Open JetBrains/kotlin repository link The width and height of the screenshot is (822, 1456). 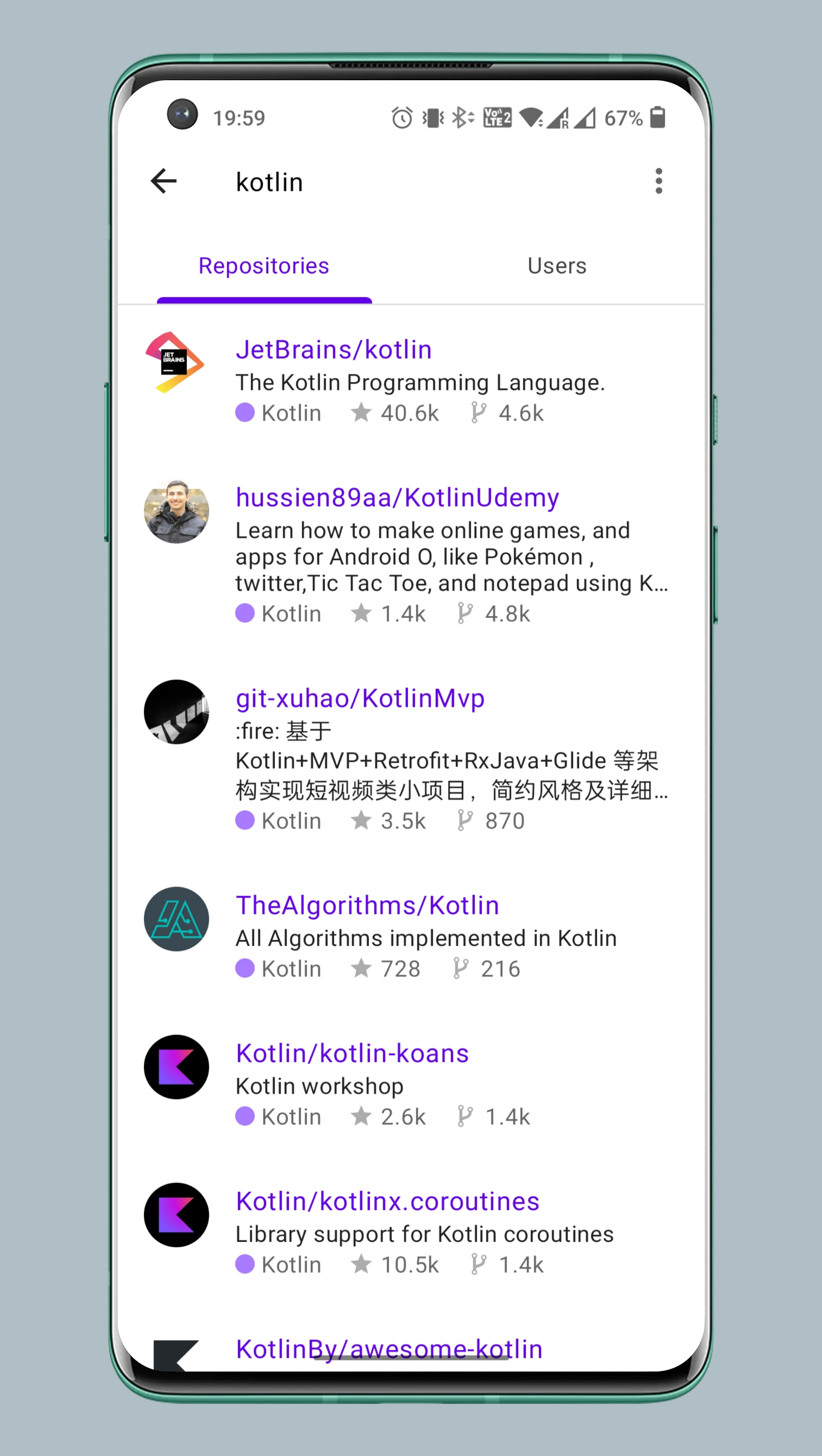pos(334,349)
